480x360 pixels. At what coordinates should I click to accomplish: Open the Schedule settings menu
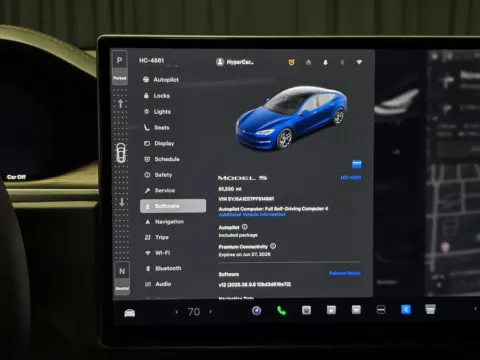(162, 159)
